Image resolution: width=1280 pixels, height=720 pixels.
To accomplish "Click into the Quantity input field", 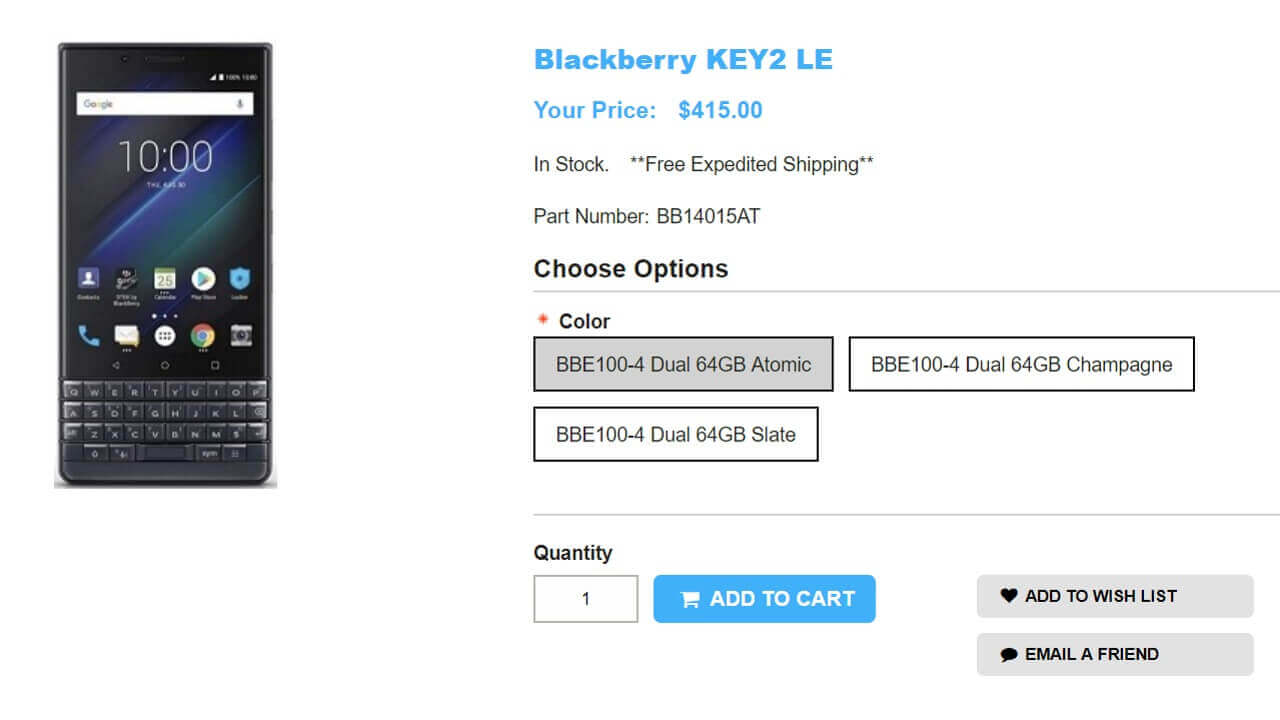I will click(x=585, y=599).
